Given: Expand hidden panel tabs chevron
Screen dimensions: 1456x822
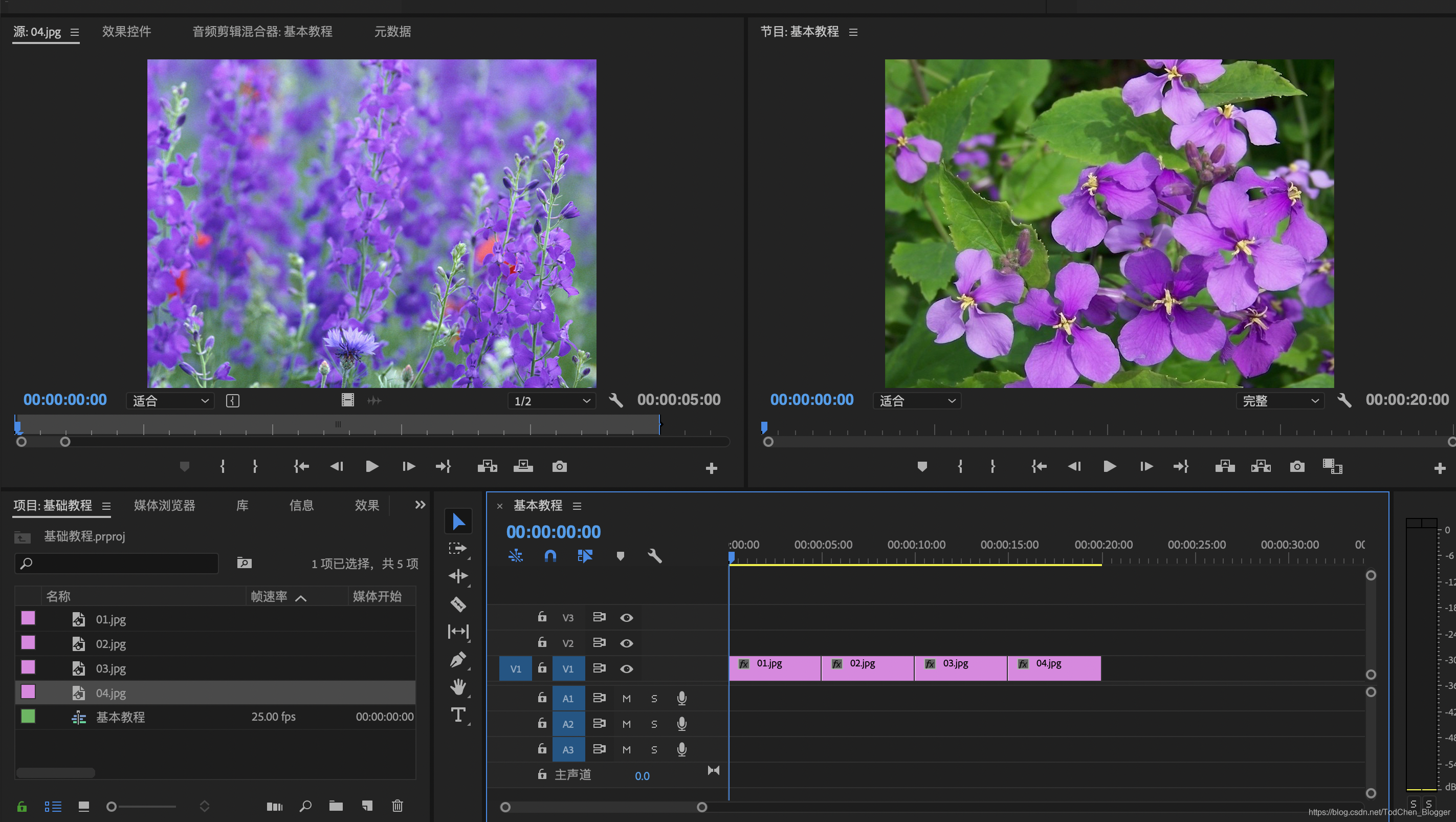Looking at the screenshot, I should coord(420,505).
